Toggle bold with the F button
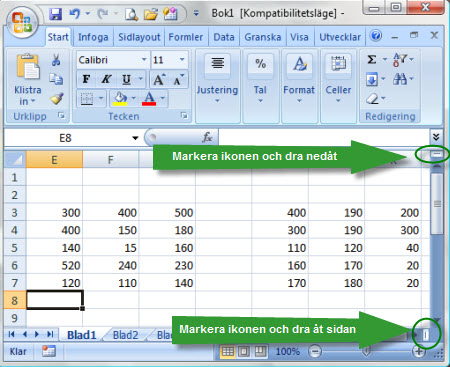Image resolution: width=450 pixels, height=367 pixels. (86, 79)
